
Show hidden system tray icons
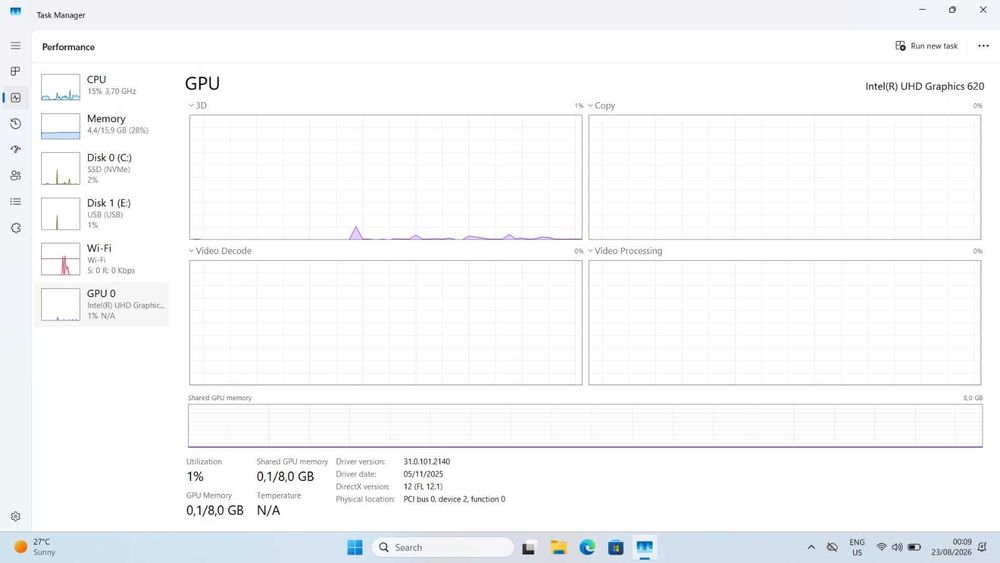[x=811, y=547]
